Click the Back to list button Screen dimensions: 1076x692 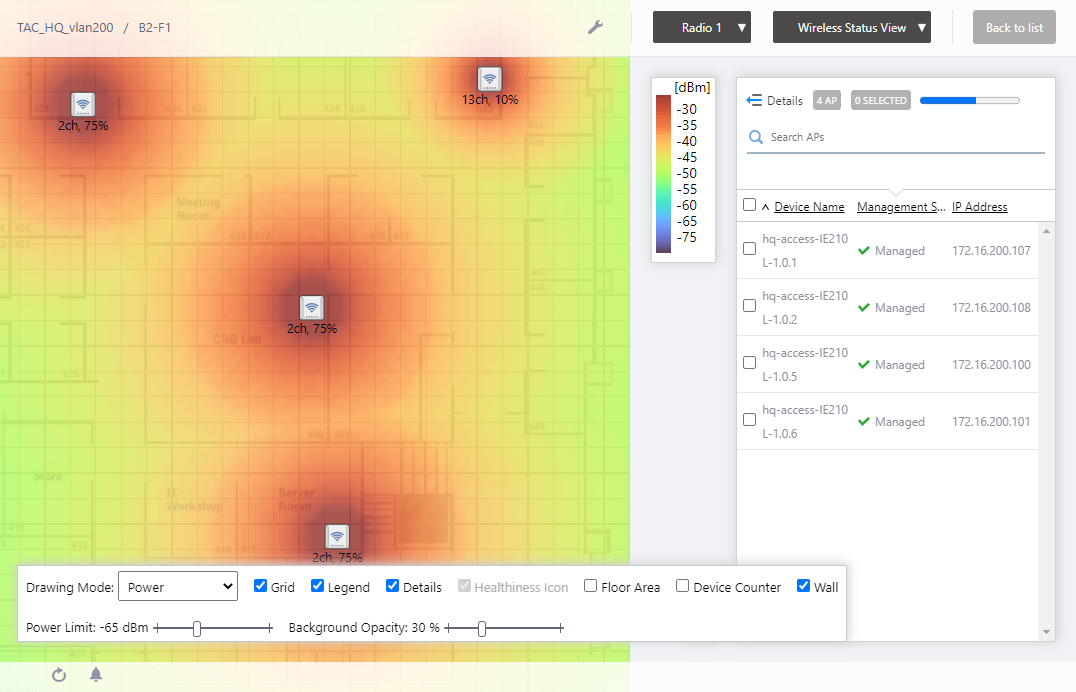(x=1014, y=28)
